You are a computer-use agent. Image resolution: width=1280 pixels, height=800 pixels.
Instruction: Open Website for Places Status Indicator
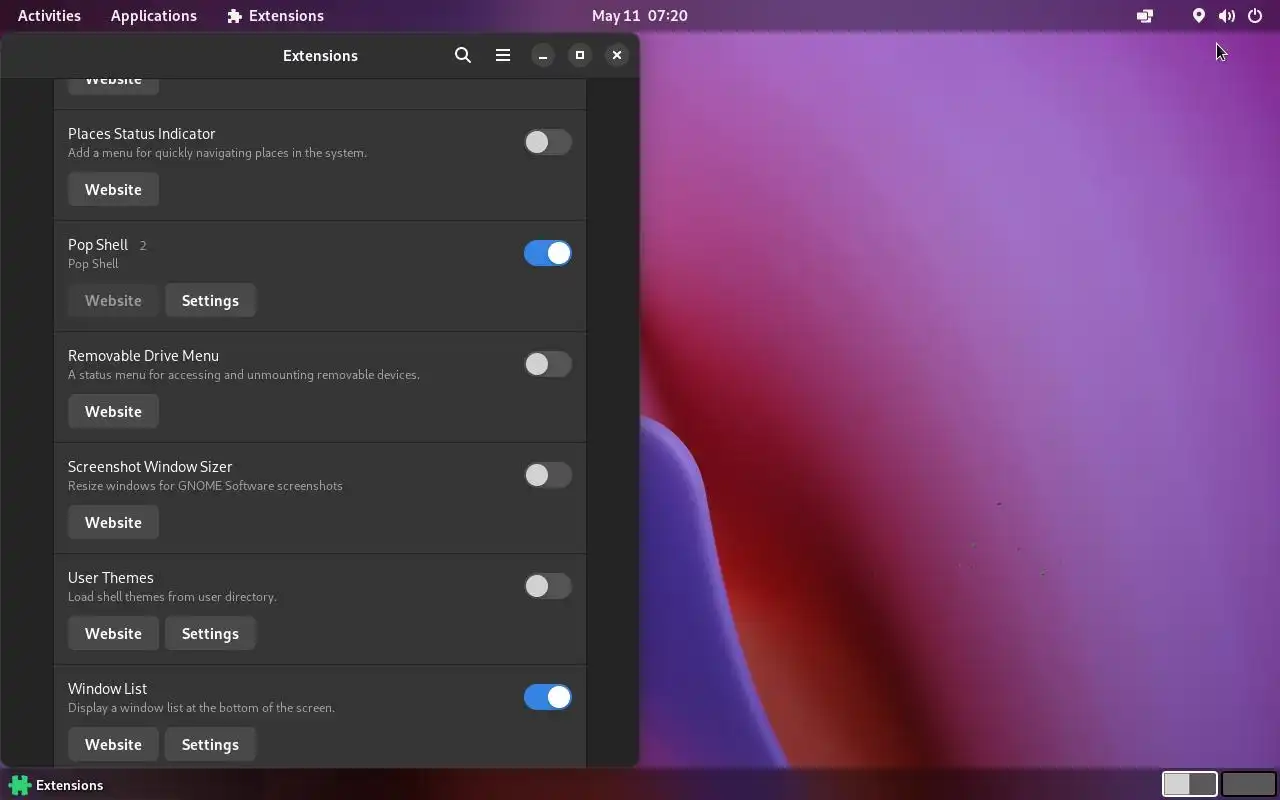coord(113,190)
